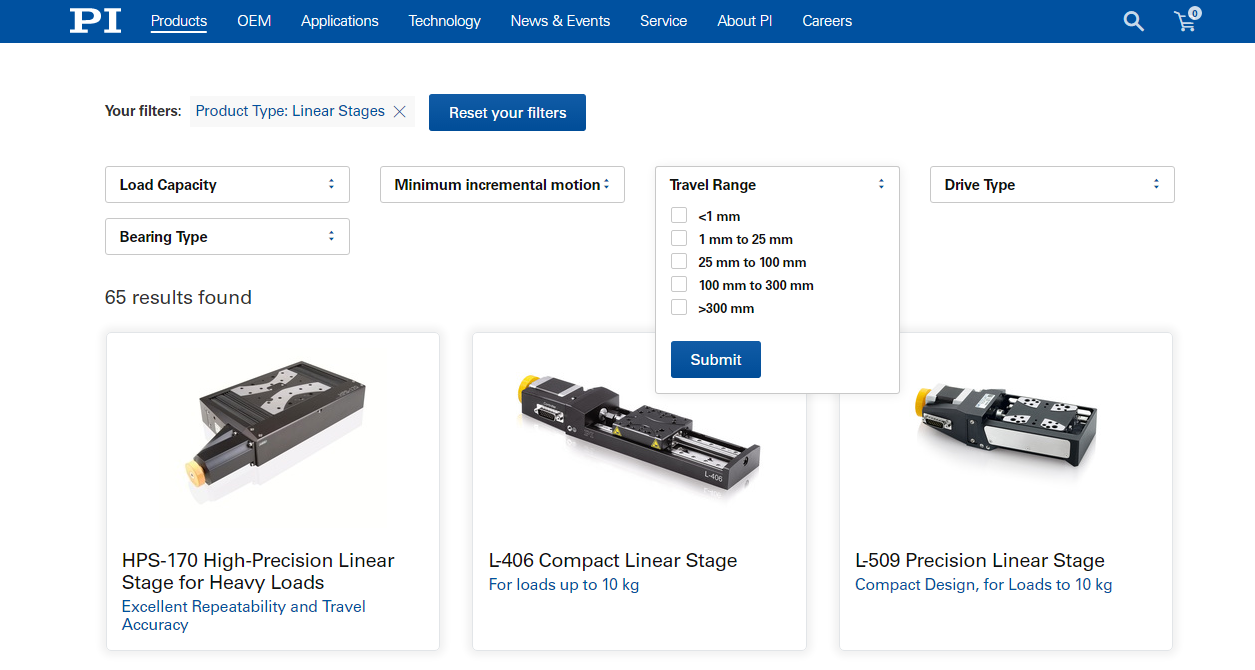The image size is (1255, 670).
Task: Open the Load Capacity dropdown
Action: coord(227,184)
